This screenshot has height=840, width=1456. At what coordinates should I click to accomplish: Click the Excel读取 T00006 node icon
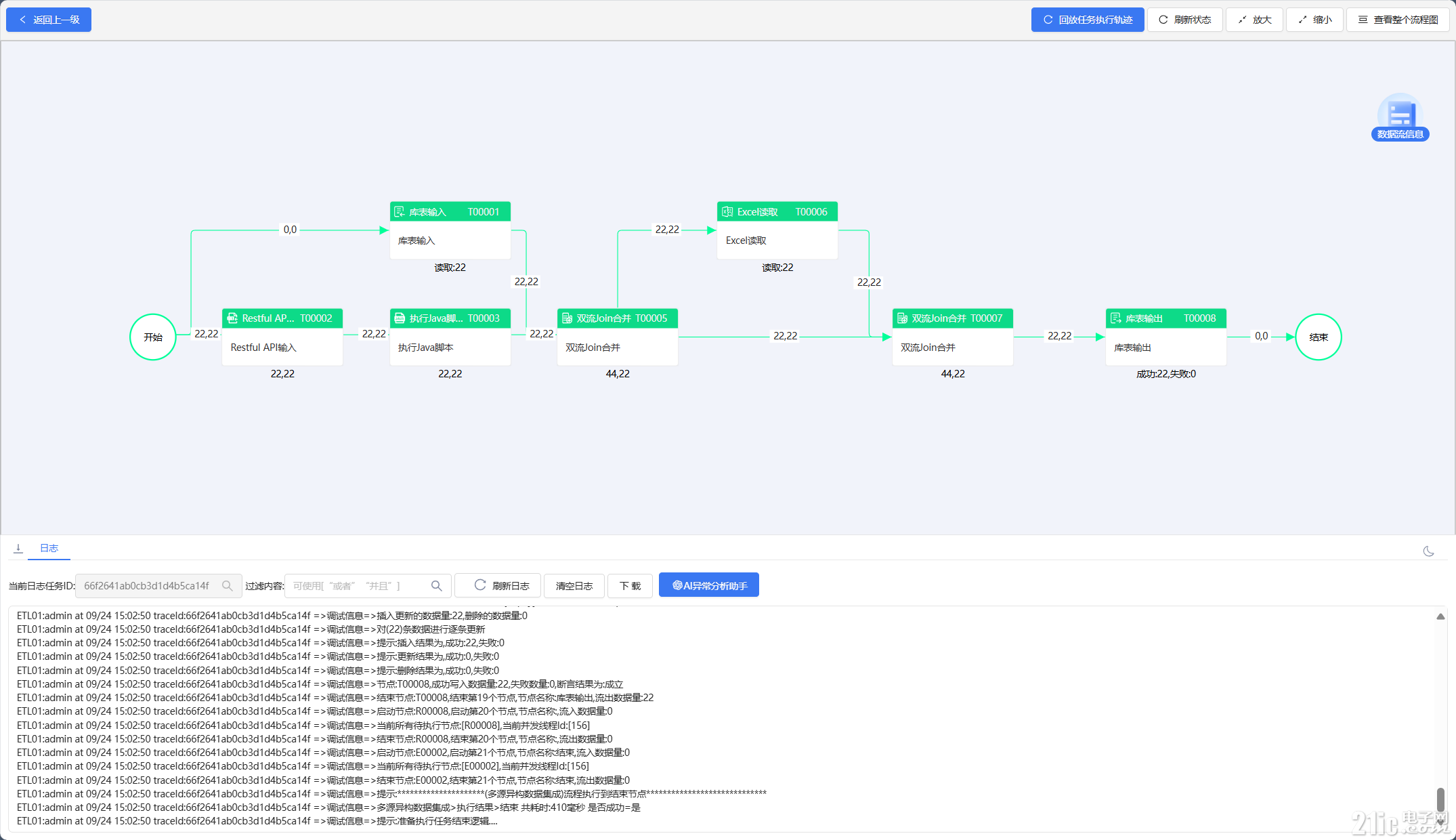(x=727, y=212)
